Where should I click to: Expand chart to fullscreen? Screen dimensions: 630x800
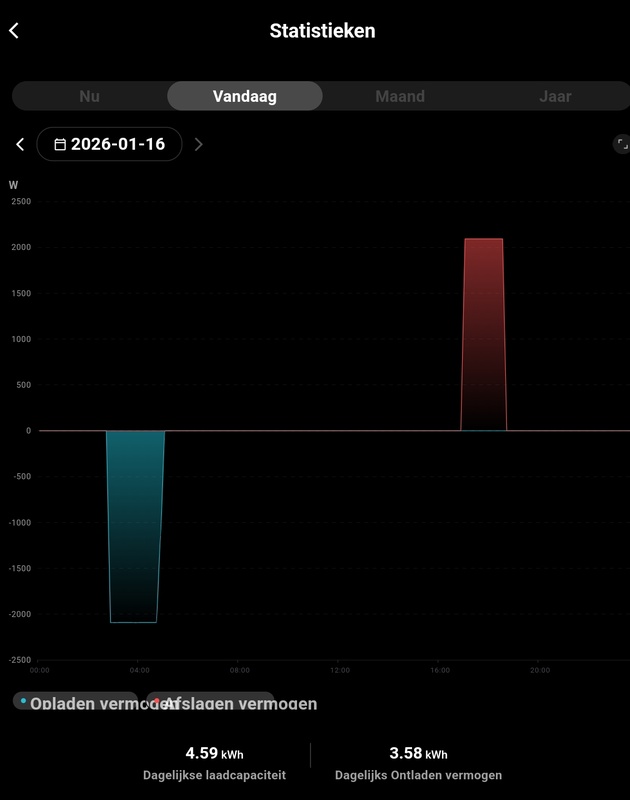tap(622, 144)
